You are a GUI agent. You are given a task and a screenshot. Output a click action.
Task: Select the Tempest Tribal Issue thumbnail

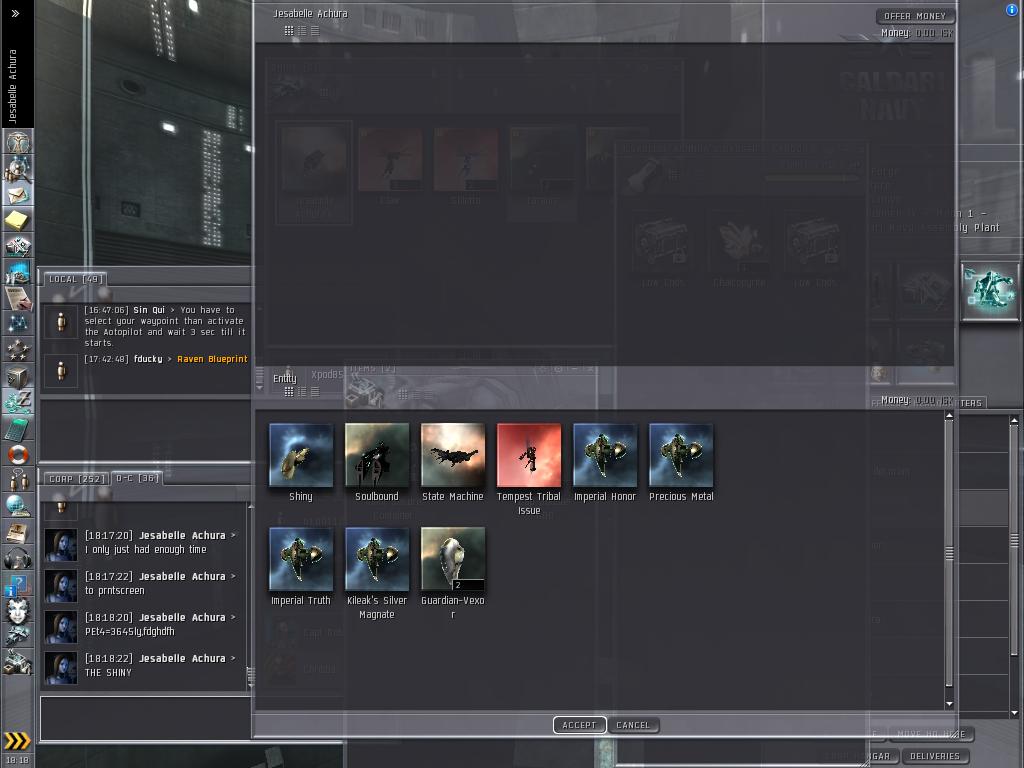click(x=529, y=455)
